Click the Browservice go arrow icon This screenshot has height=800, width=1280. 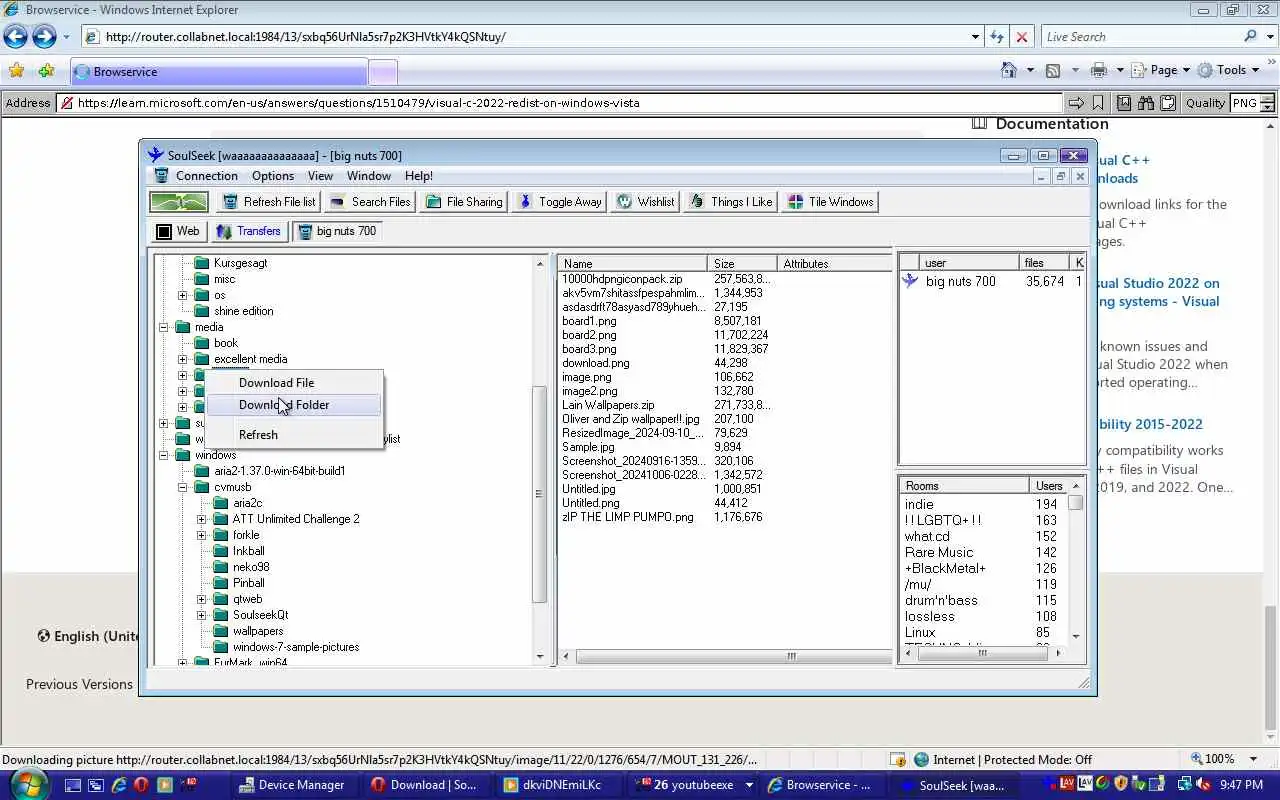(x=1076, y=103)
